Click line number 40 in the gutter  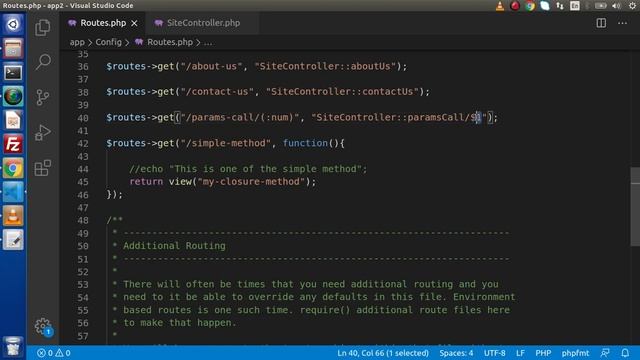tap(82, 118)
